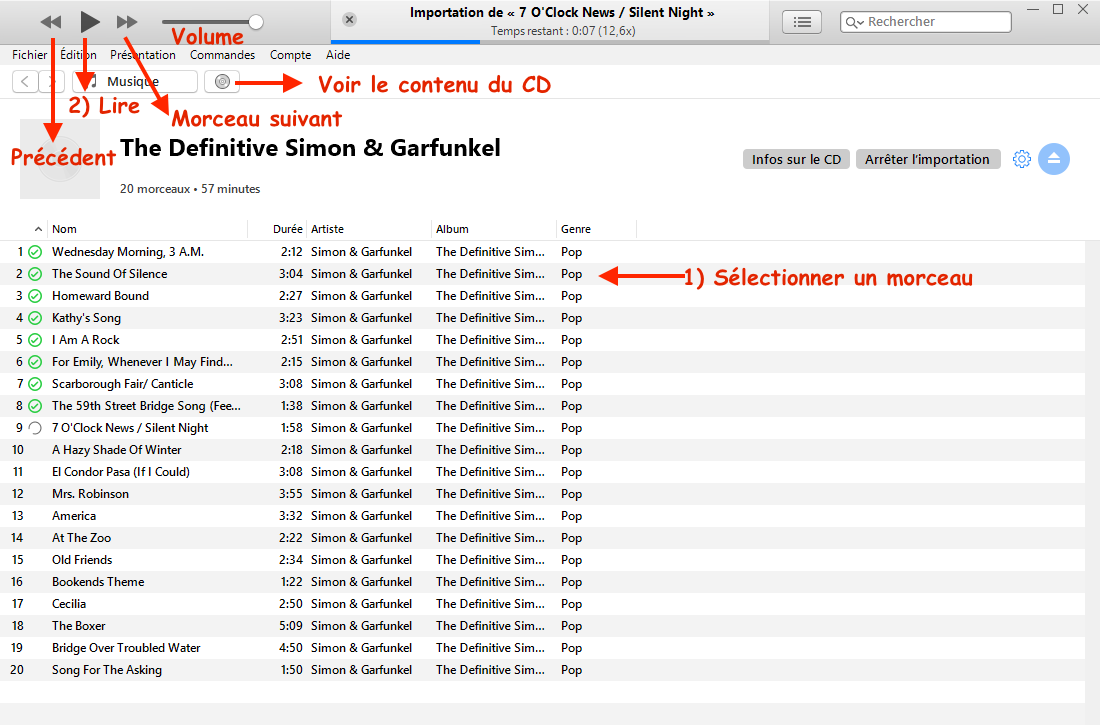Click the Infos sur le CD button
This screenshot has width=1100, height=726.
coord(796,159)
